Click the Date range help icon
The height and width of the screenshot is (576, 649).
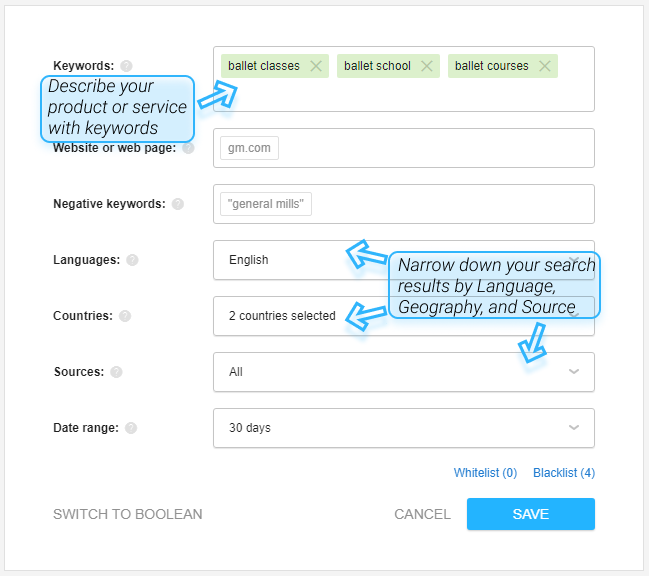(x=131, y=428)
